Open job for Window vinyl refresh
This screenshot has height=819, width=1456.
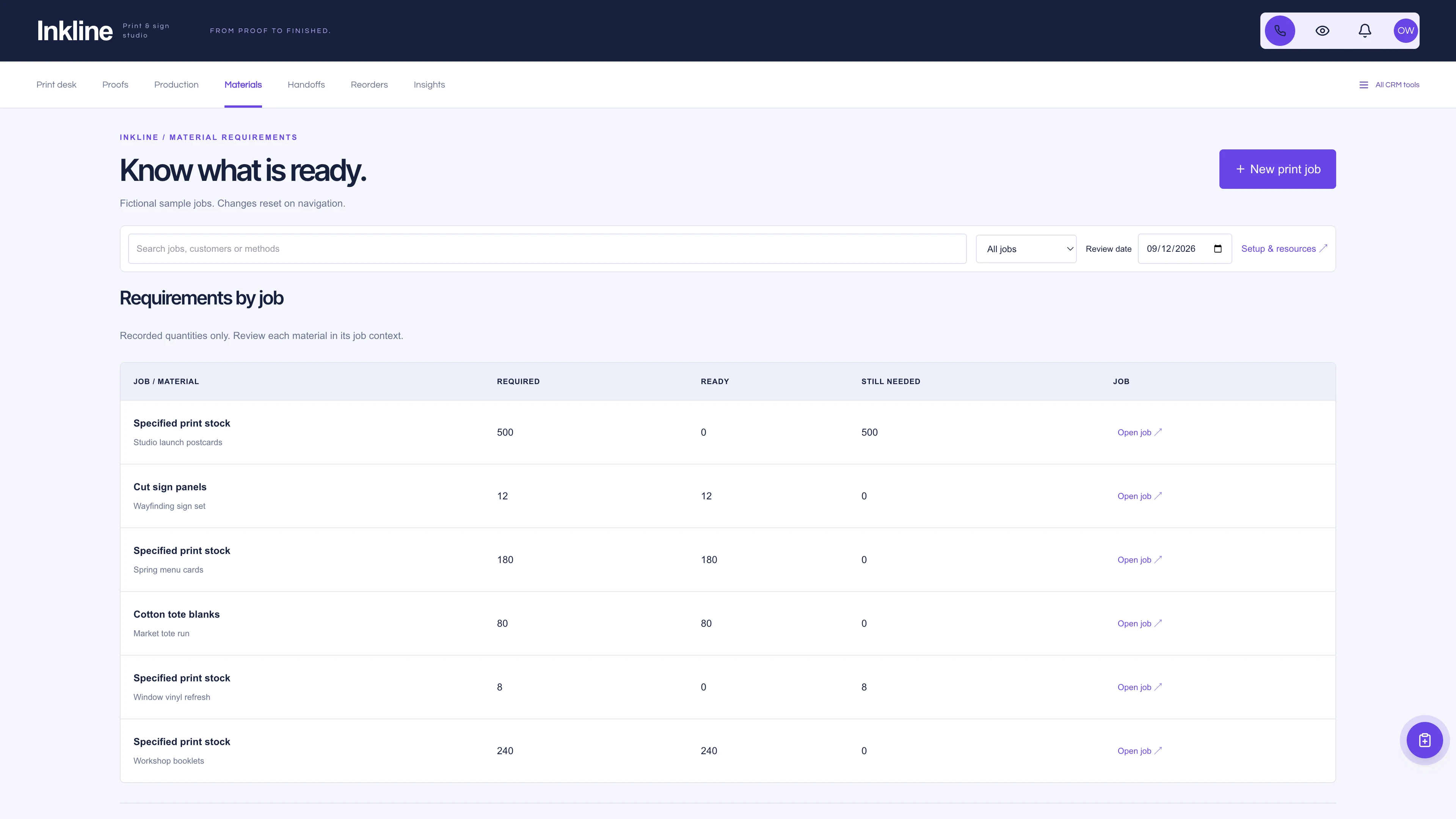[x=1139, y=687]
